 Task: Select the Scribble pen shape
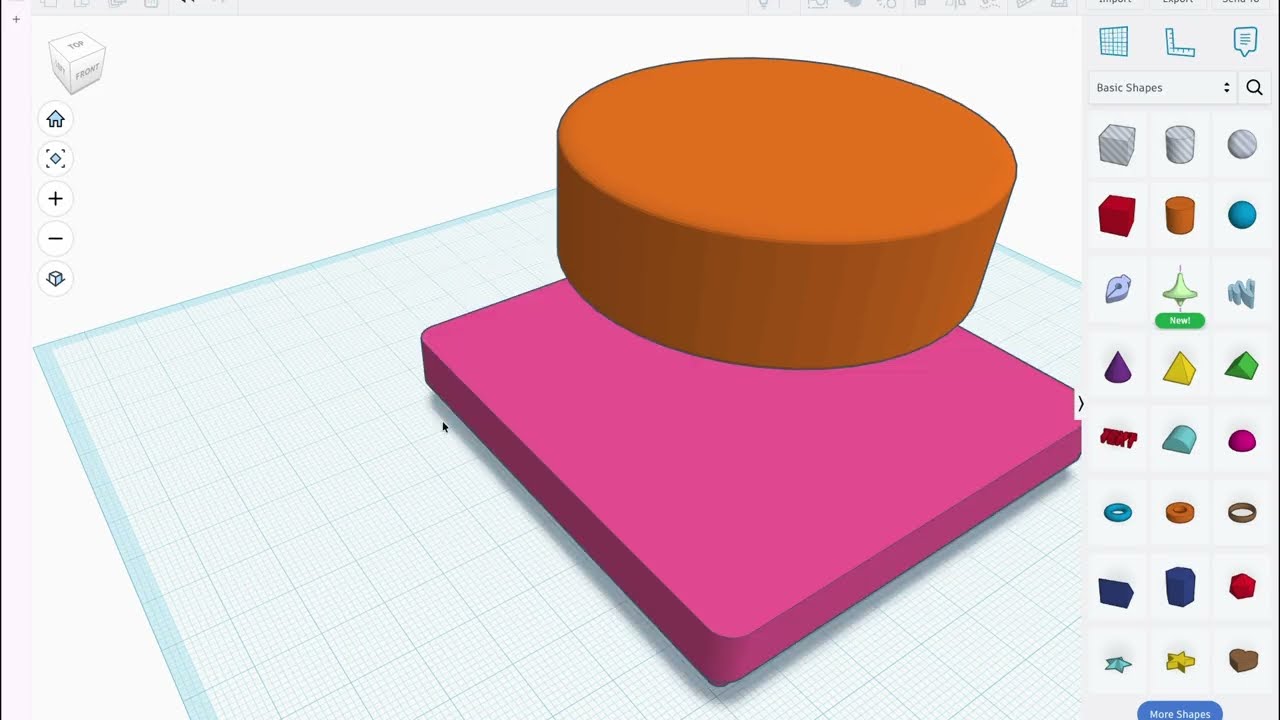point(1117,290)
